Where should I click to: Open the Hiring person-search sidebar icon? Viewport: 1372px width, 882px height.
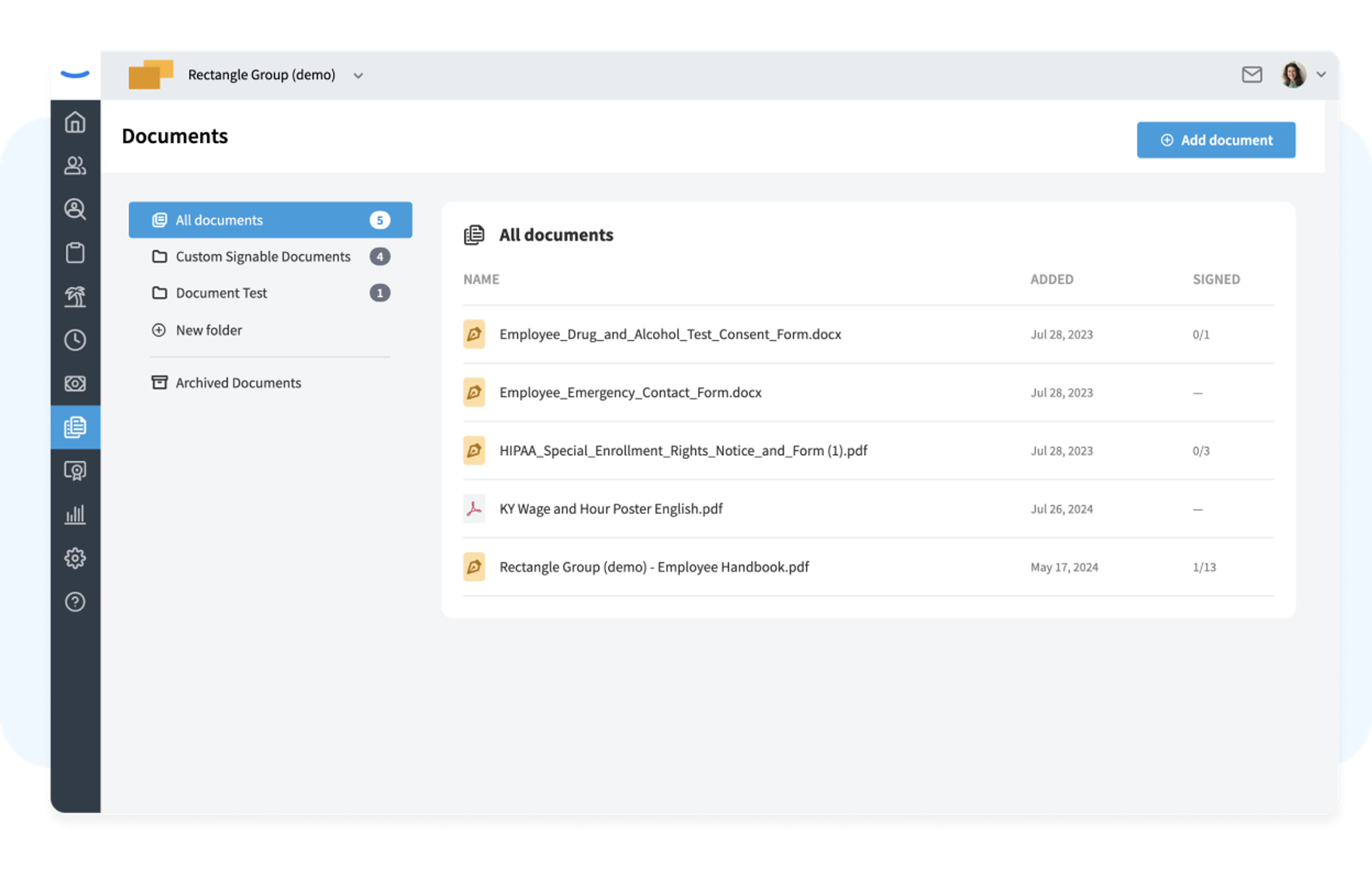click(x=75, y=209)
